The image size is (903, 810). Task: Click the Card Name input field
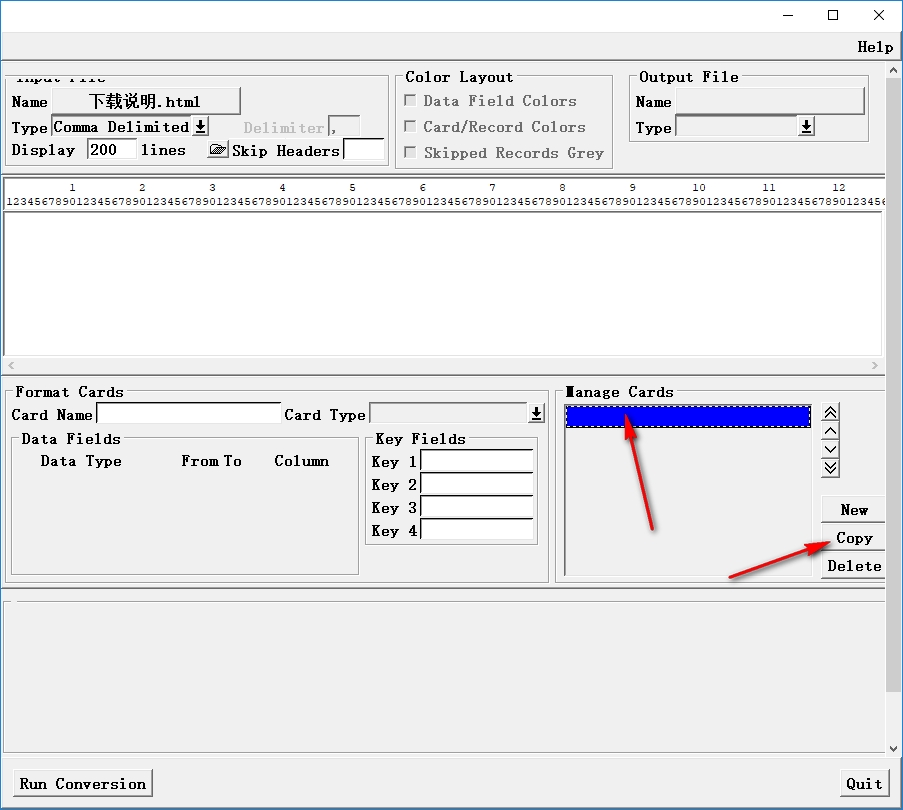188,414
